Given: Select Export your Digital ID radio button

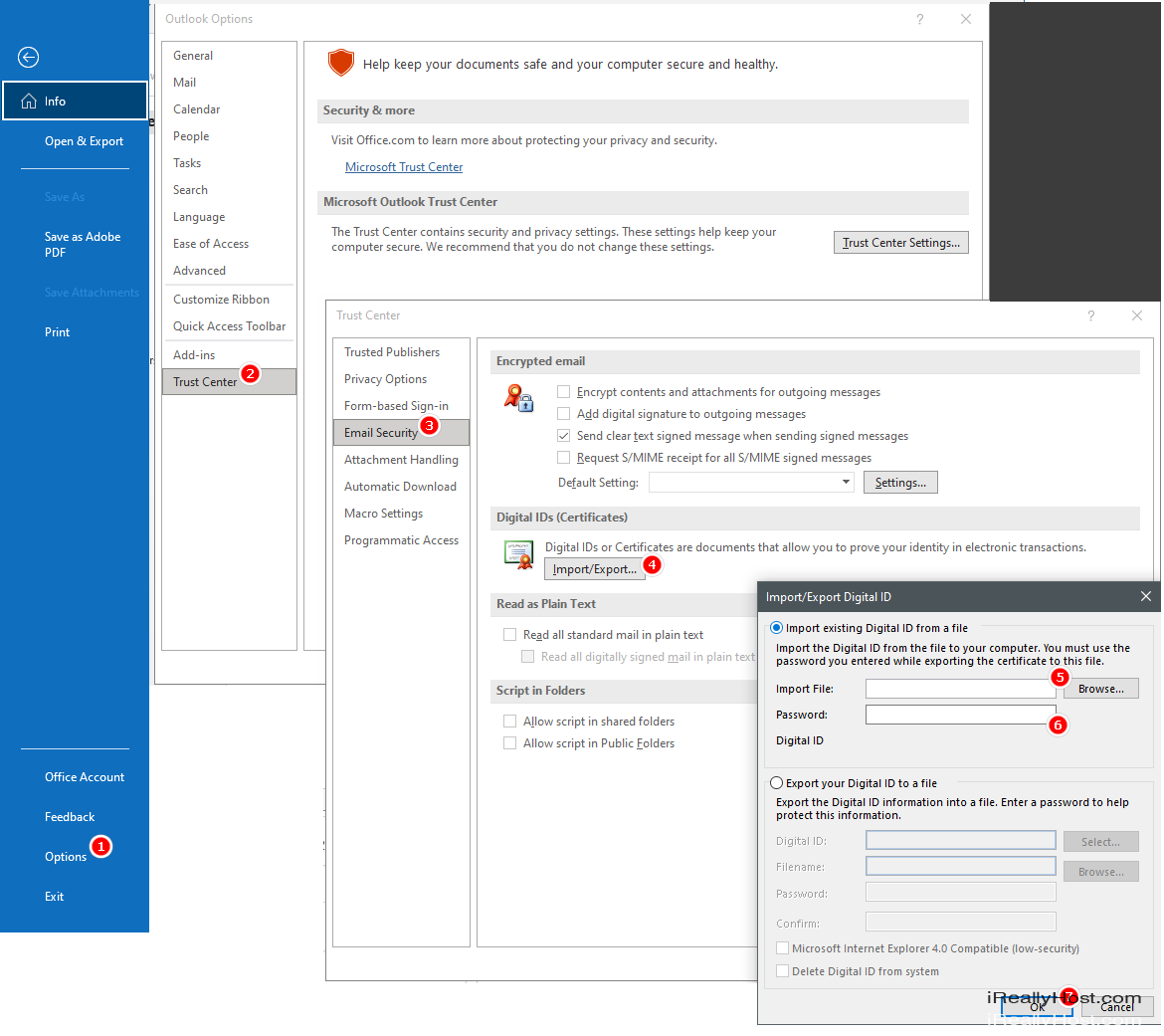Looking at the screenshot, I should (776, 783).
